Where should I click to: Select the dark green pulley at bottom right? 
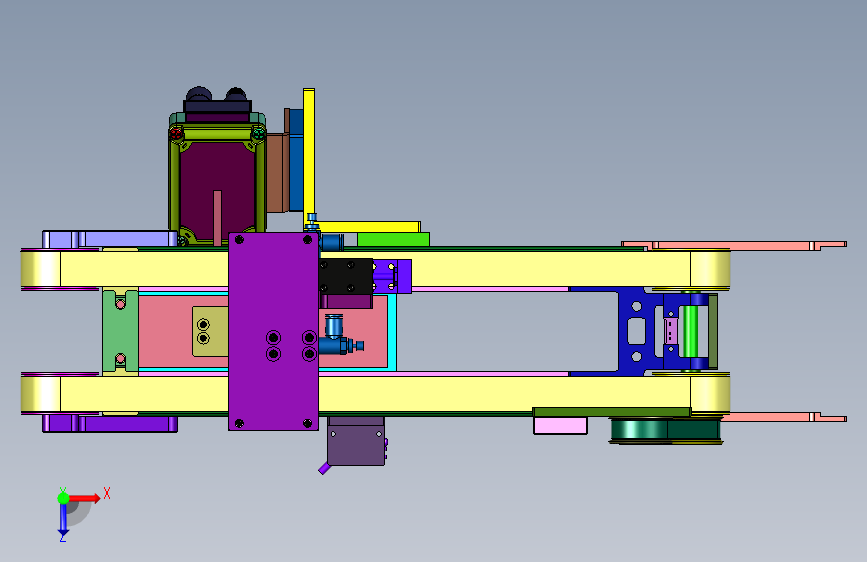(666, 430)
